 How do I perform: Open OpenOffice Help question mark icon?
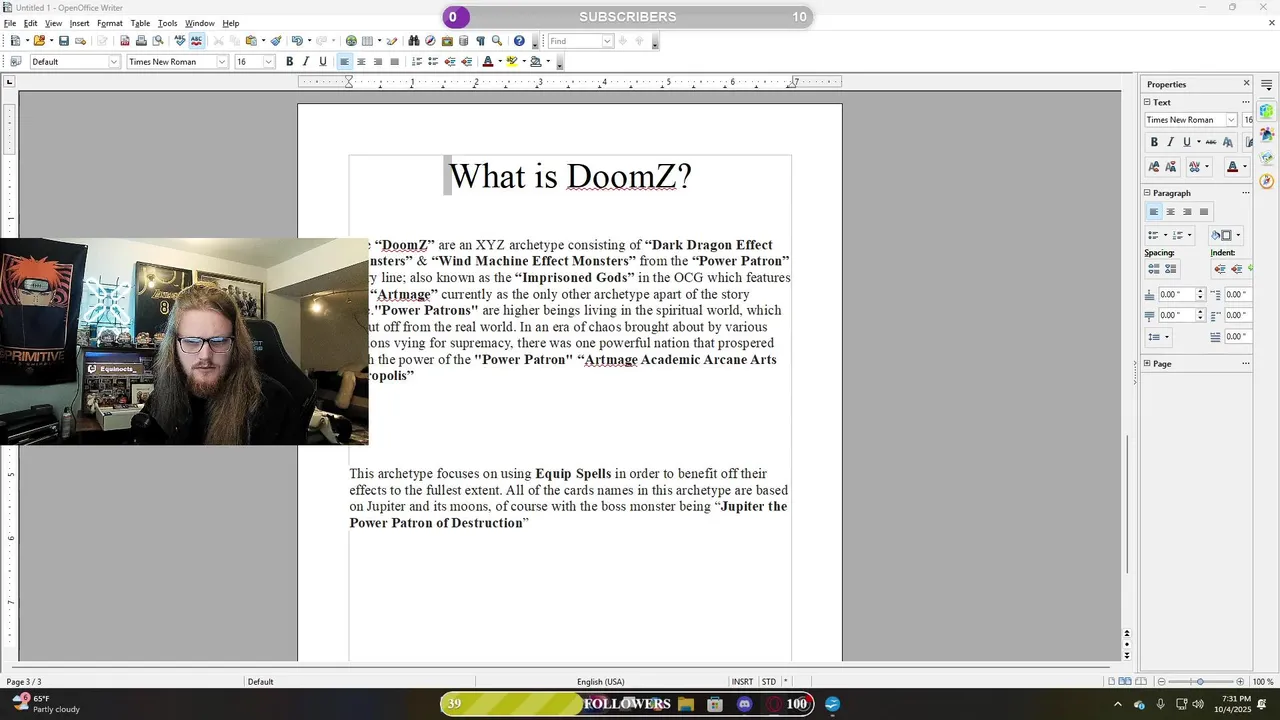pos(519,41)
